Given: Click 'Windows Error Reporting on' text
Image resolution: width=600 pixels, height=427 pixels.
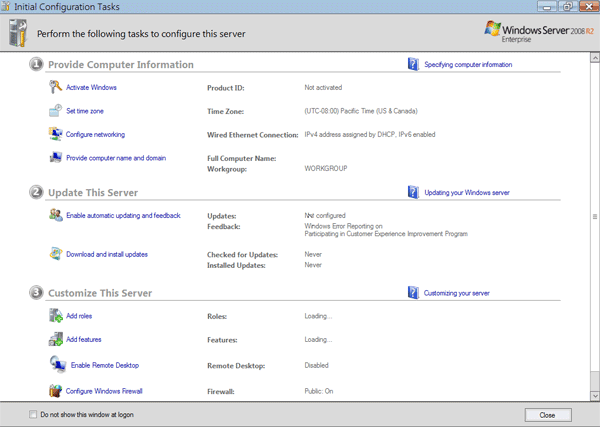Looking at the screenshot, I should (x=343, y=226).
